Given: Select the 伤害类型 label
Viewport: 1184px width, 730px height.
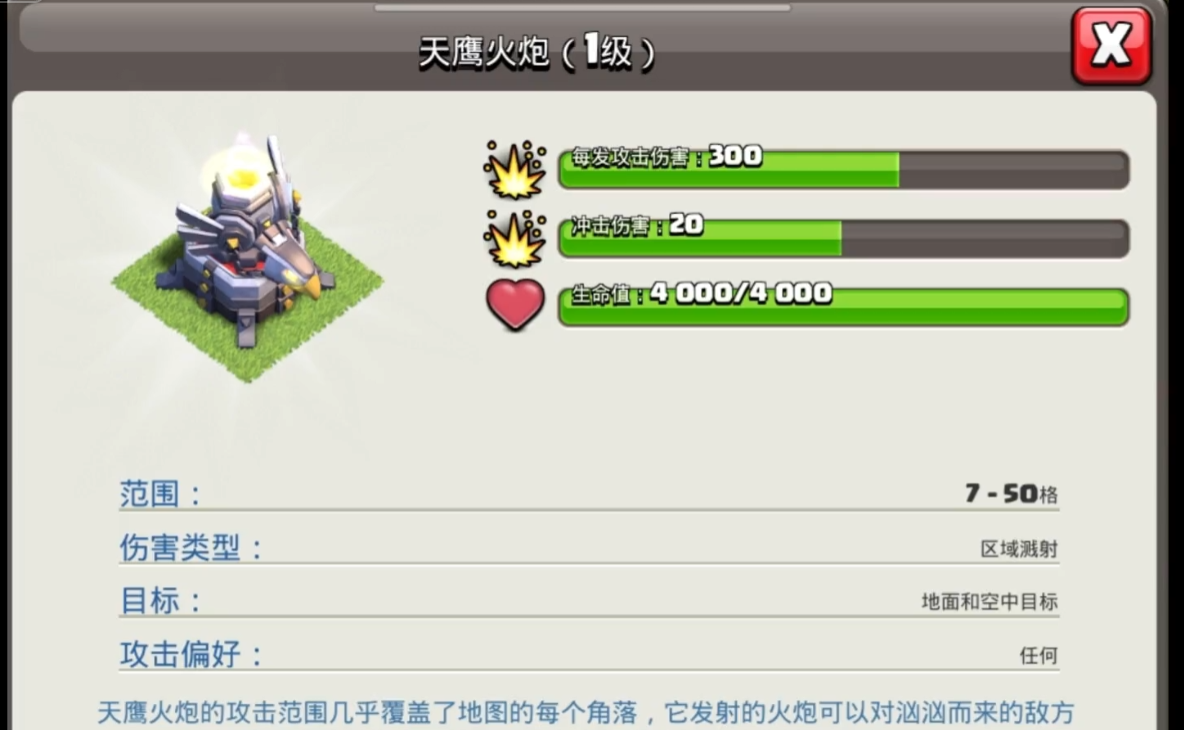Looking at the screenshot, I should click(191, 547).
